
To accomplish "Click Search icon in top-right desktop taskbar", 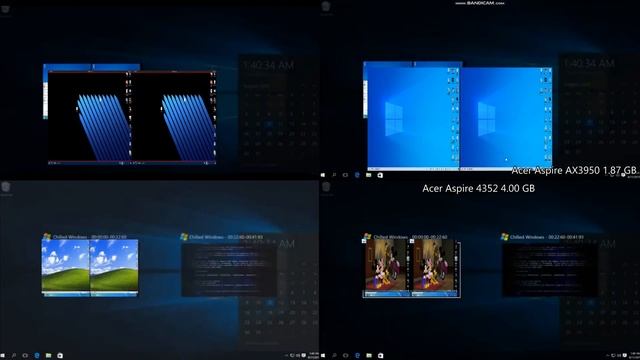I will tap(334, 175).
